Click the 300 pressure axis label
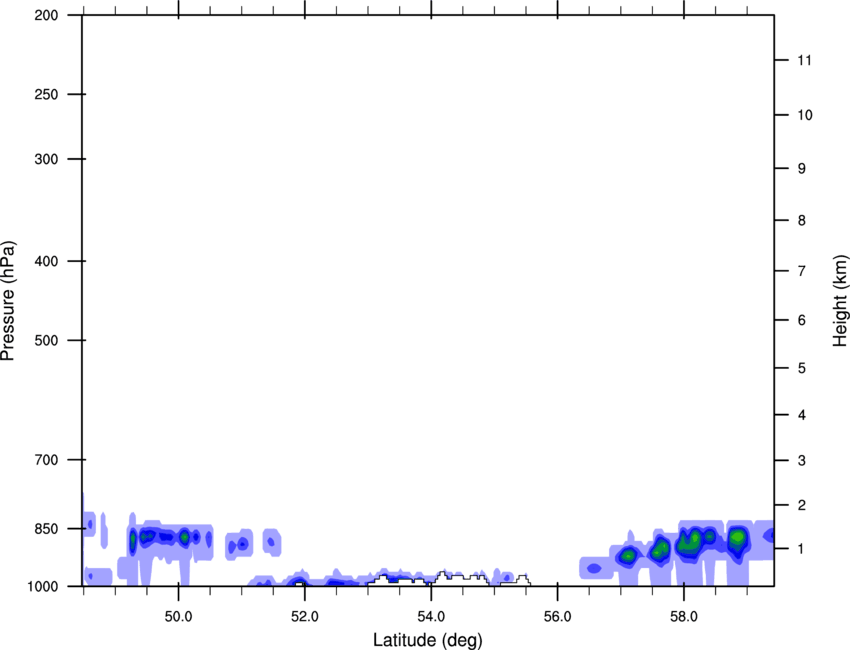850x650 pixels. (x=46, y=159)
